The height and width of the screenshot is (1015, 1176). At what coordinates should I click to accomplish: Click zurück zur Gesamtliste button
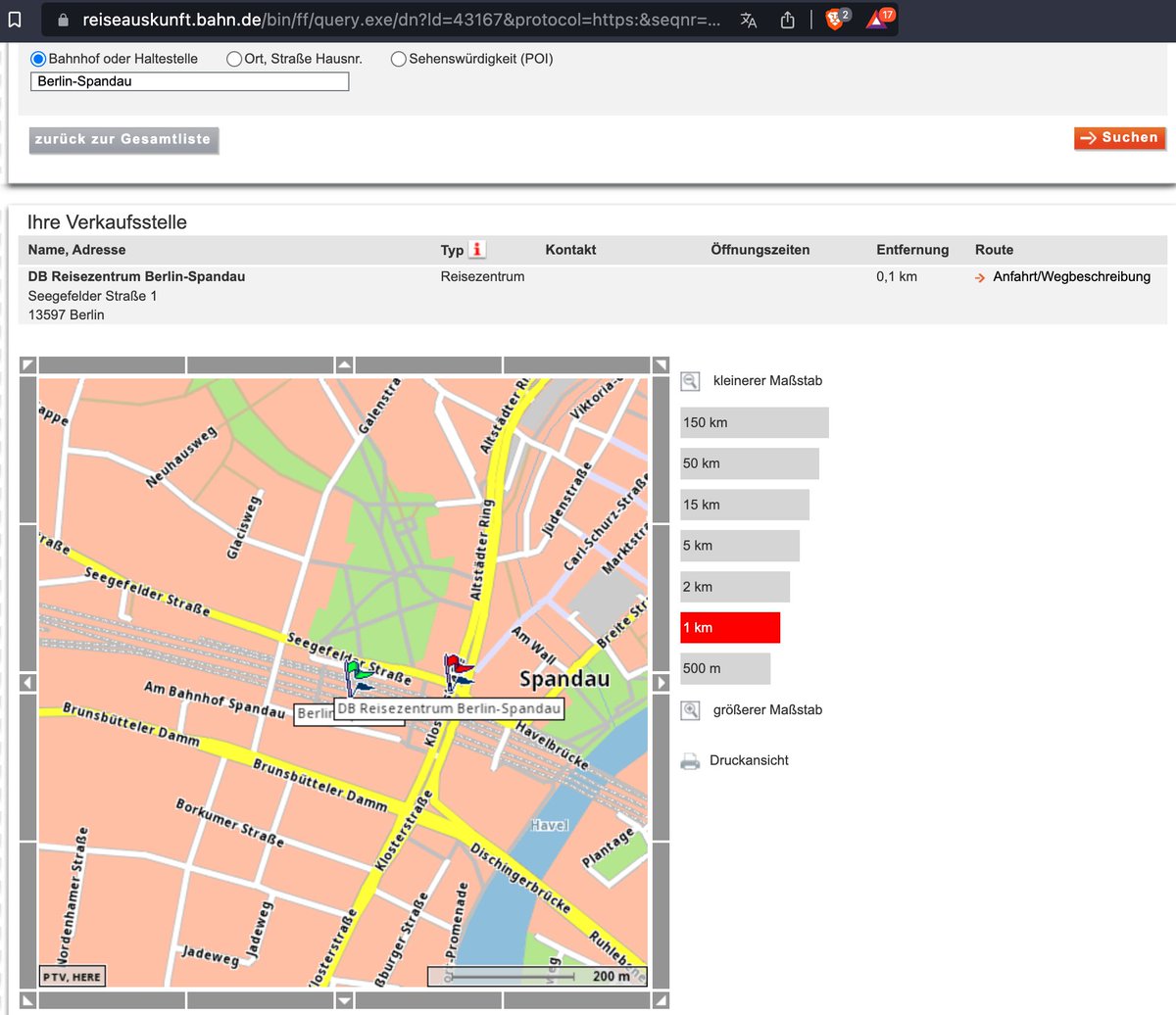(123, 139)
